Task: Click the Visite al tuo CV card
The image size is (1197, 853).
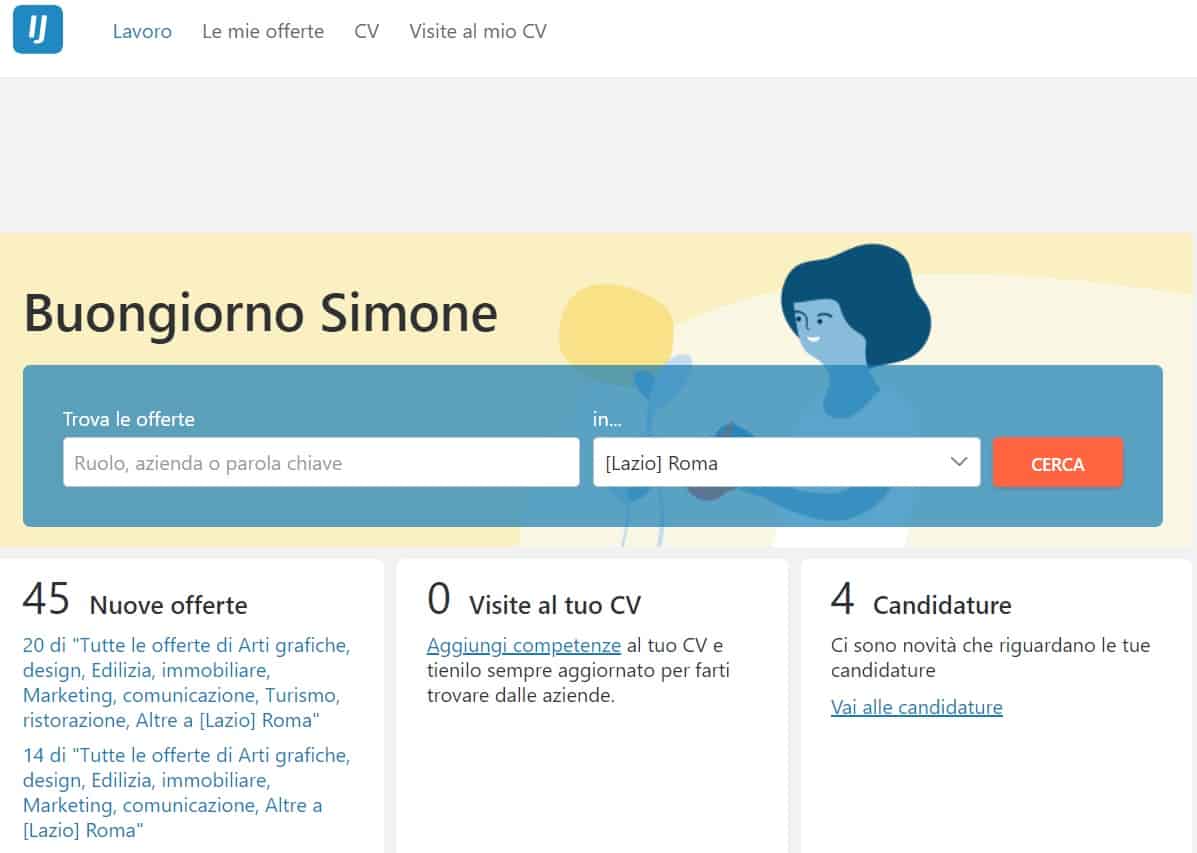Action: point(552,602)
